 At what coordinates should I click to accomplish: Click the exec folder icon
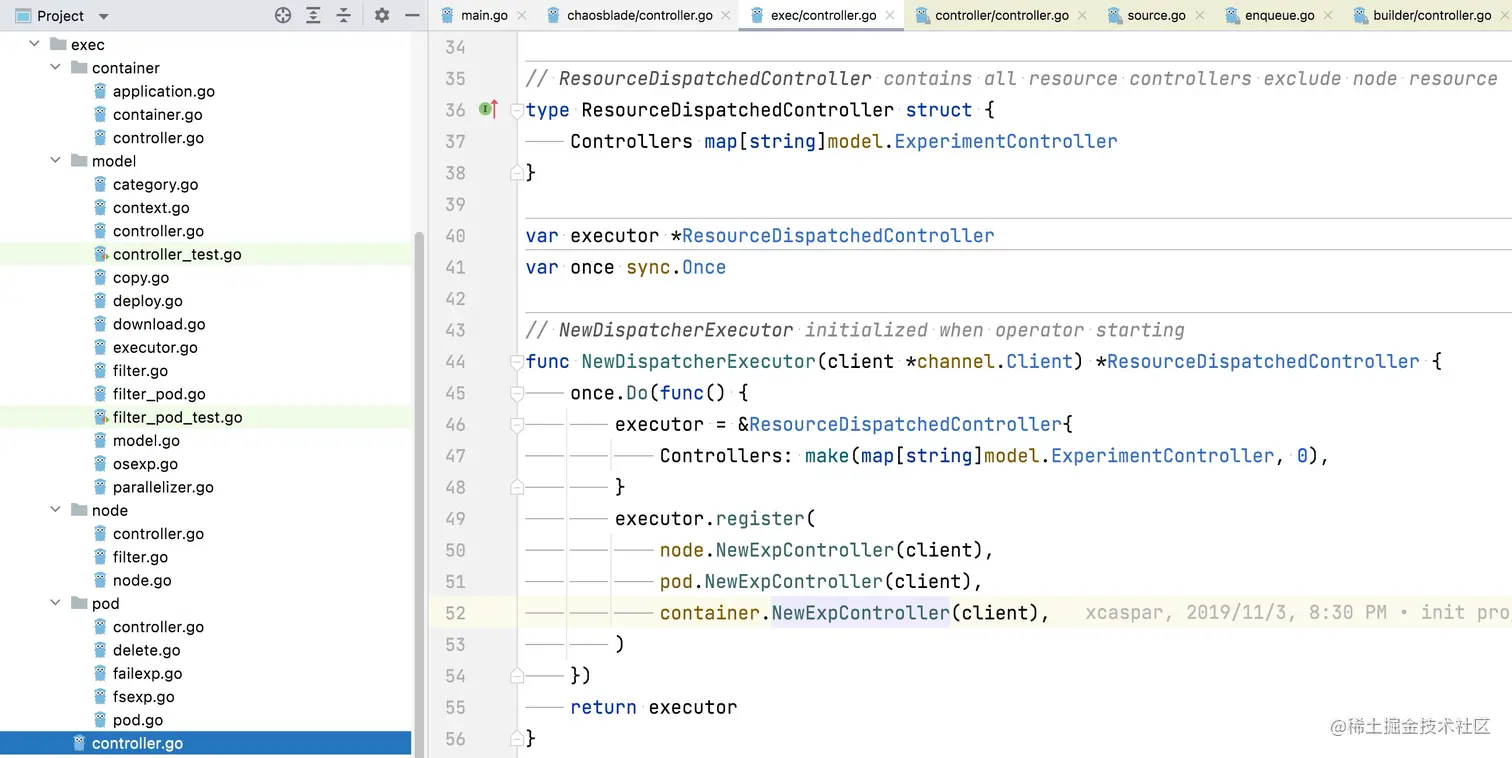57,44
